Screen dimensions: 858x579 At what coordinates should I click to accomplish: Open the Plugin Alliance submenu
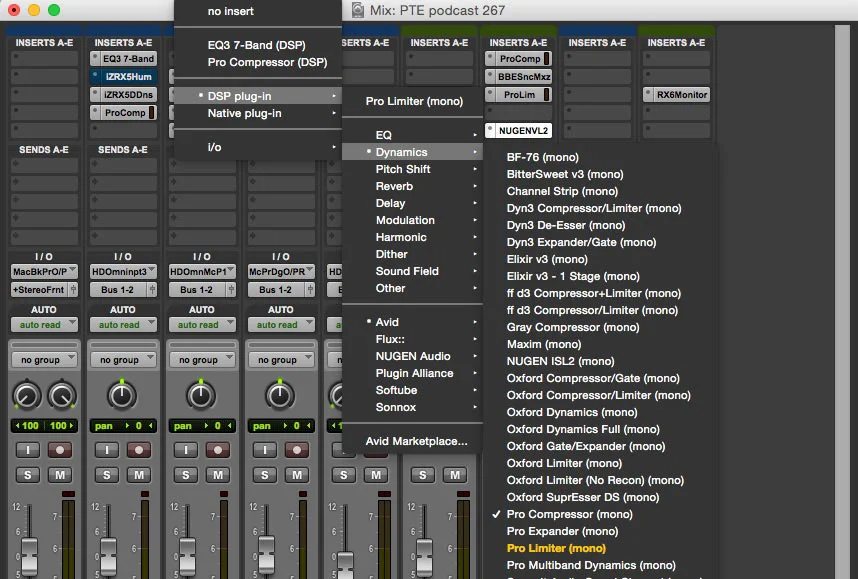413,373
